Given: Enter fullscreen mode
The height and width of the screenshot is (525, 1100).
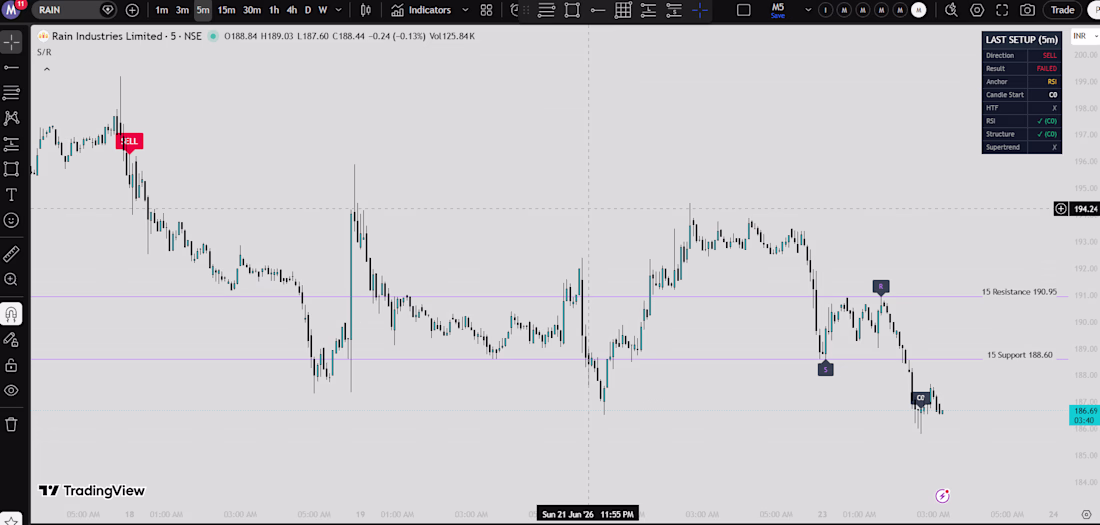Looking at the screenshot, I should [x=1002, y=10].
